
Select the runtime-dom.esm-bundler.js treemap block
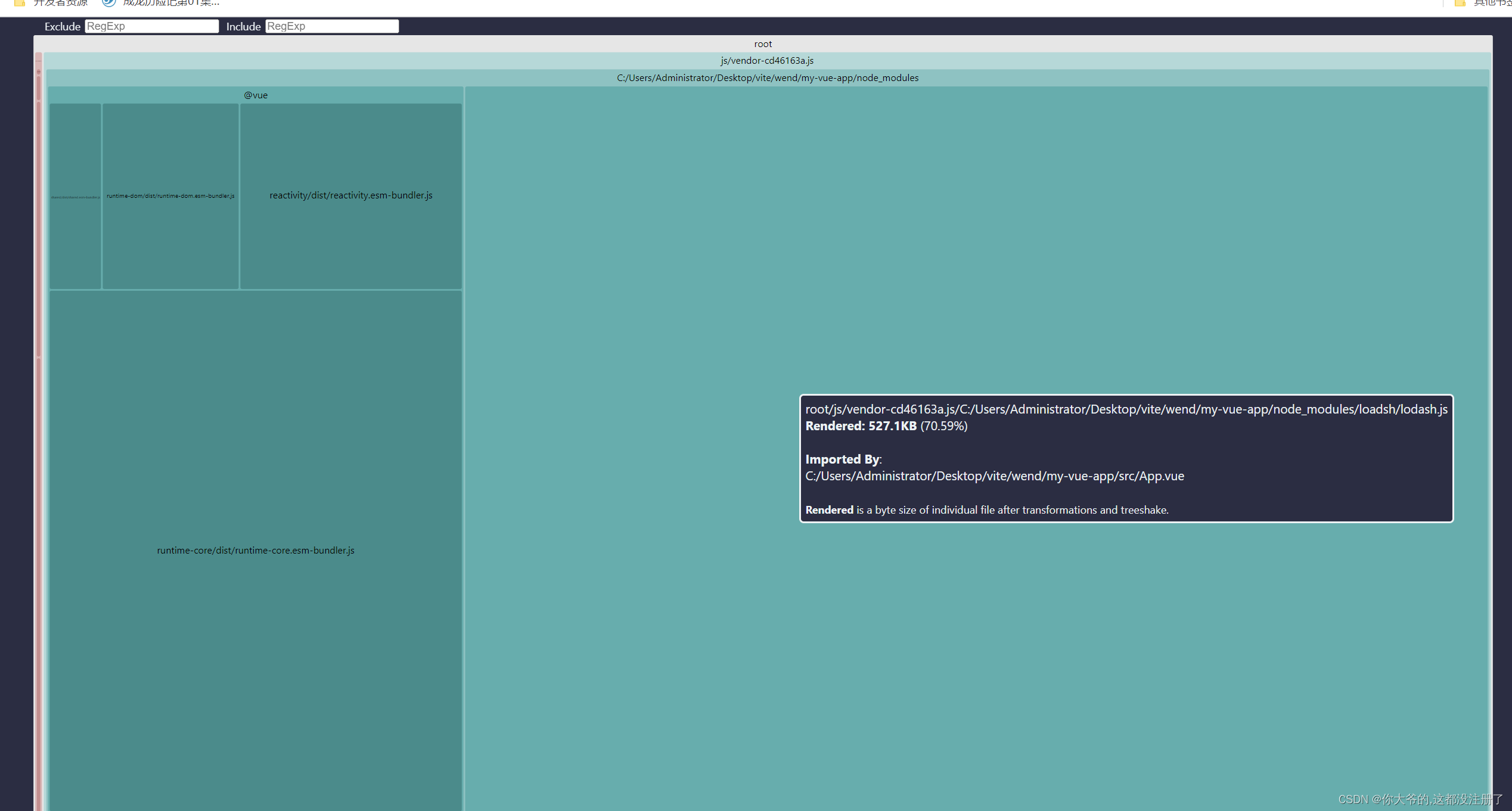pyautogui.click(x=170, y=196)
